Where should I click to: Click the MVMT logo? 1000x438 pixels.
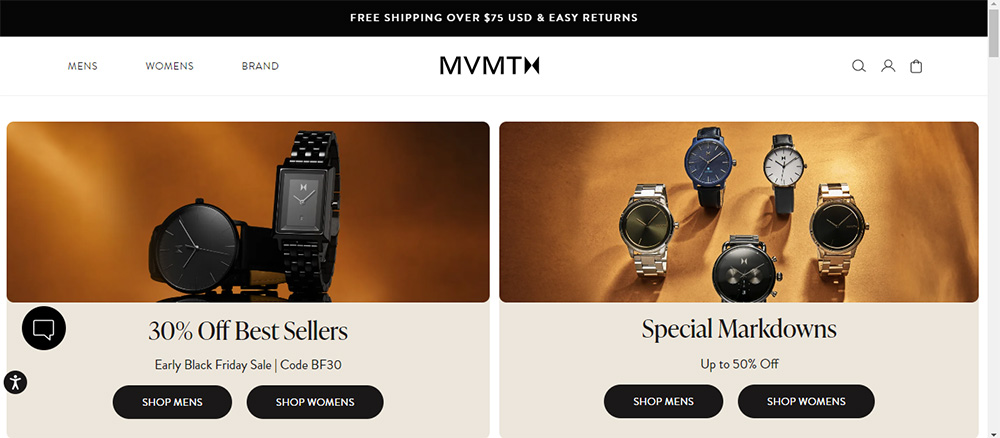click(489, 66)
